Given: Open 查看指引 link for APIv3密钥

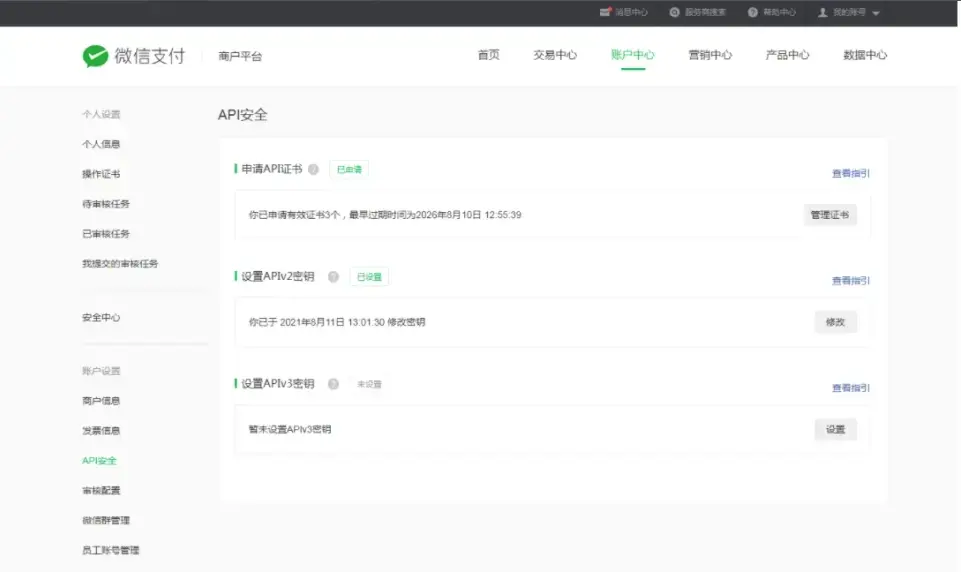Looking at the screenshot, I should pos(850,388).
